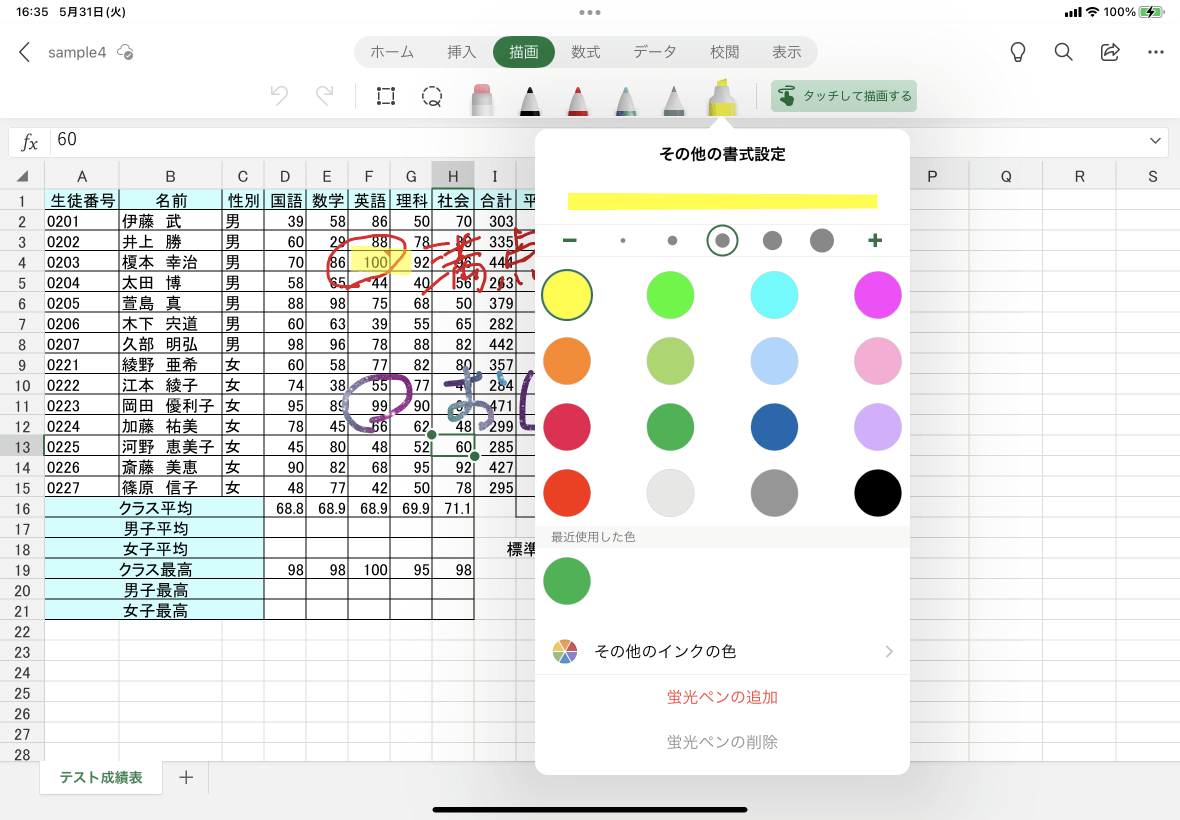Select the galaxy-colored pen
The width and height of the screenshot is (1180, 820).
pyautogui.click(x=625, y=100)
